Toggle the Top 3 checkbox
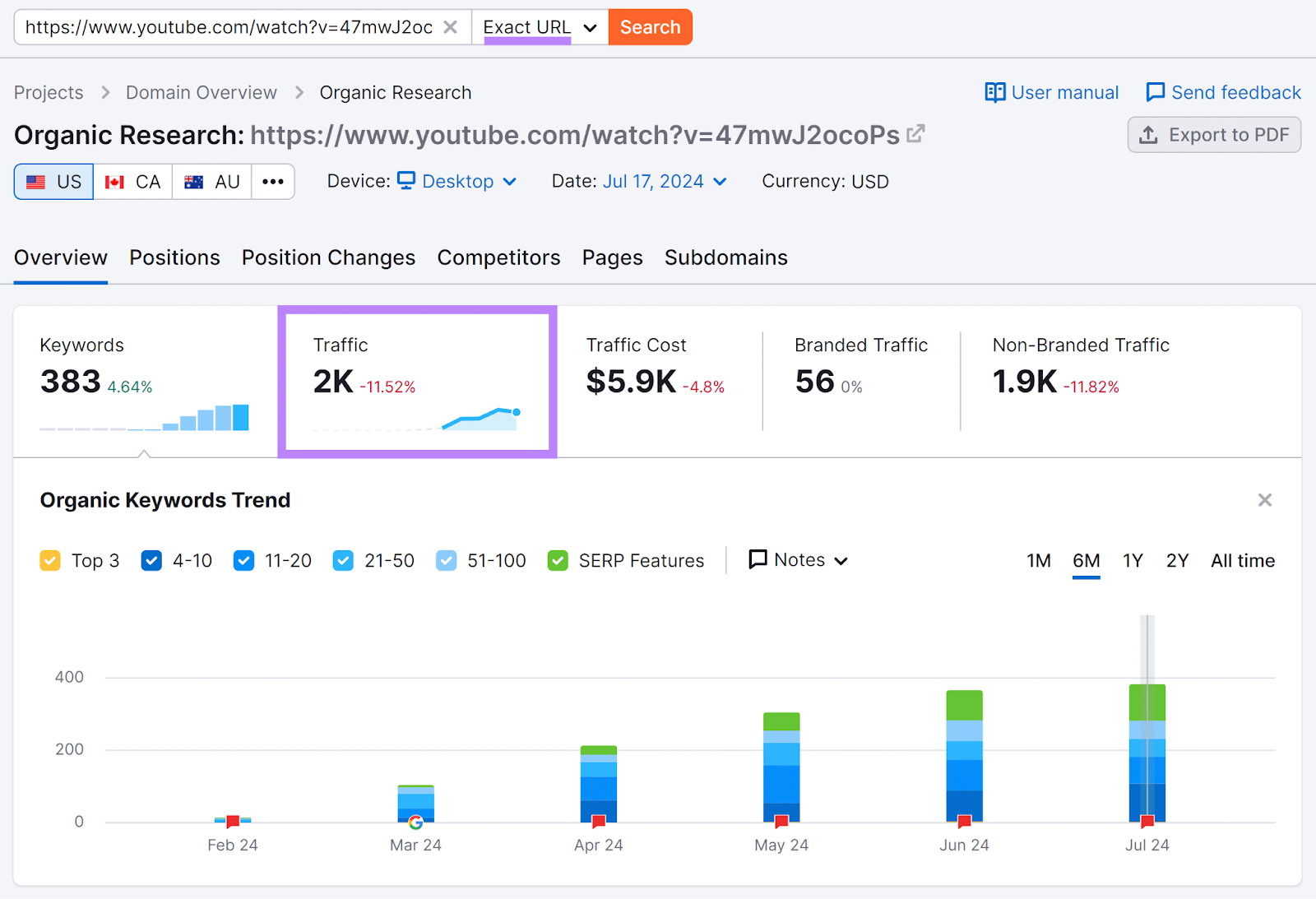Image resolution: width=1316 pixels, height=899 pixels. 50,561
